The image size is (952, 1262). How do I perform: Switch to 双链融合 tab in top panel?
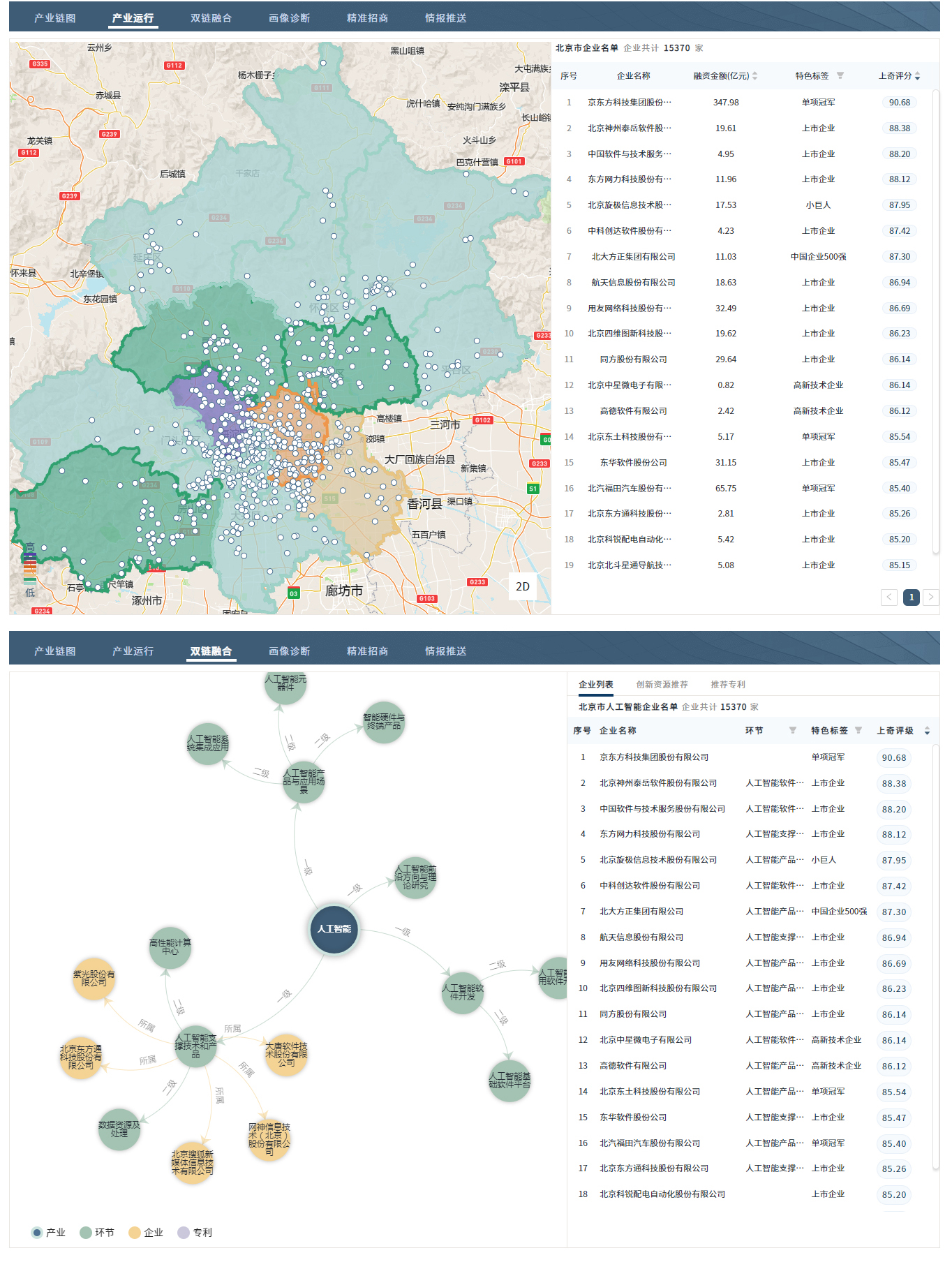[211, 18]
